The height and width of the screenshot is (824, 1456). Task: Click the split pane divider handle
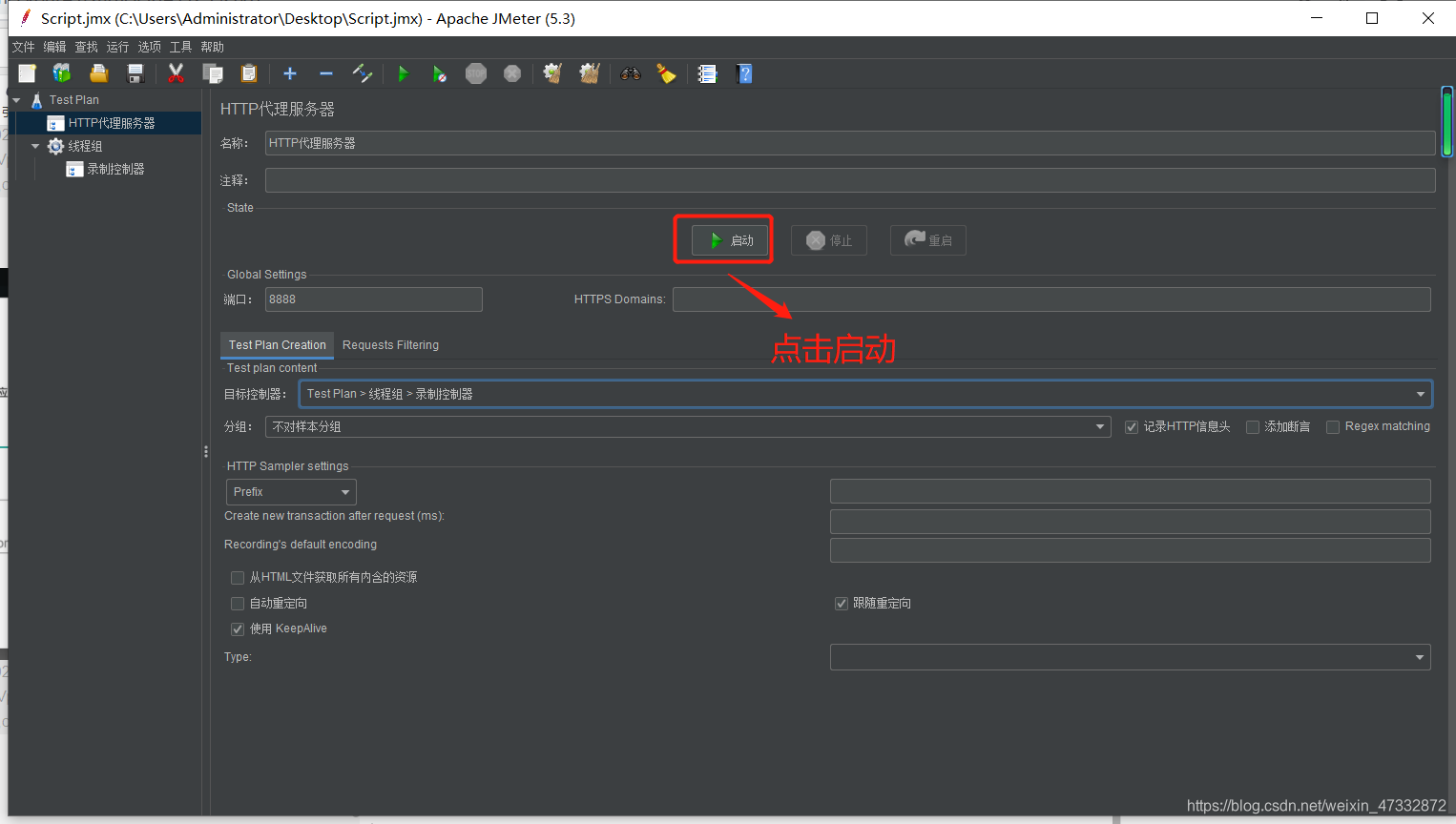click(206, 452)
